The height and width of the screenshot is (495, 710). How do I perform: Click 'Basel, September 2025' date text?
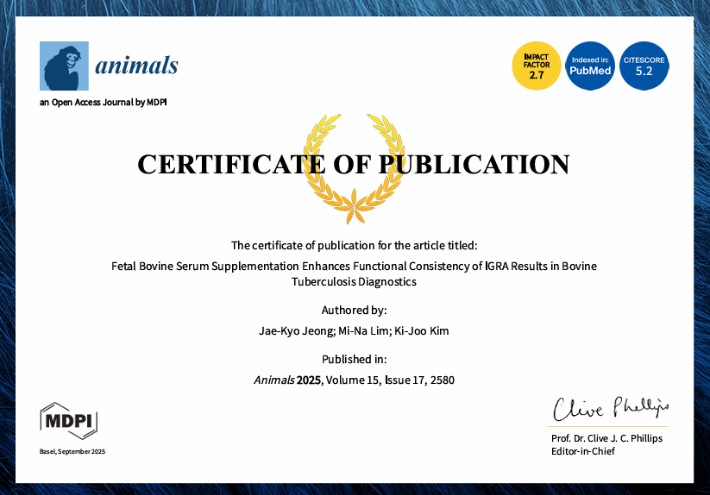coord(72,452)
